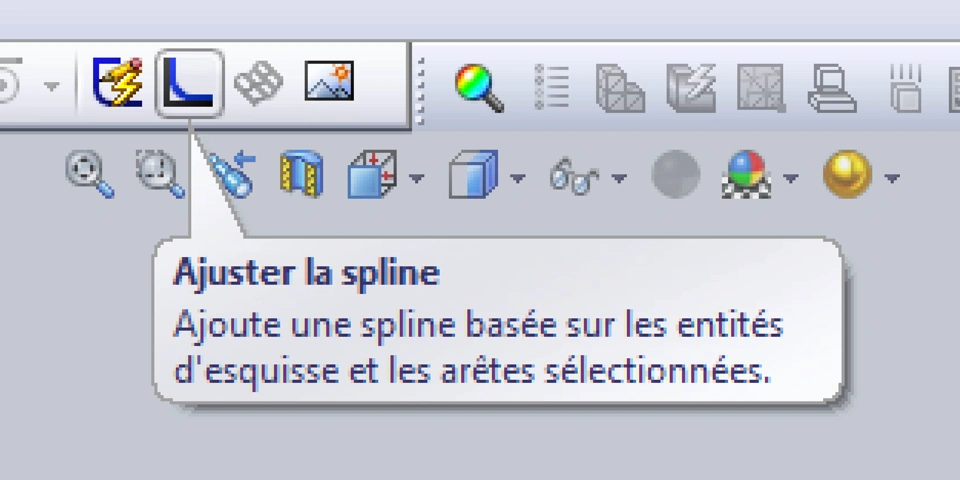The width and height of the screenshot is (960, 480).
Task: Open the Hide/Show Items glasses dropdown
Action: click(x=618, y=179)
